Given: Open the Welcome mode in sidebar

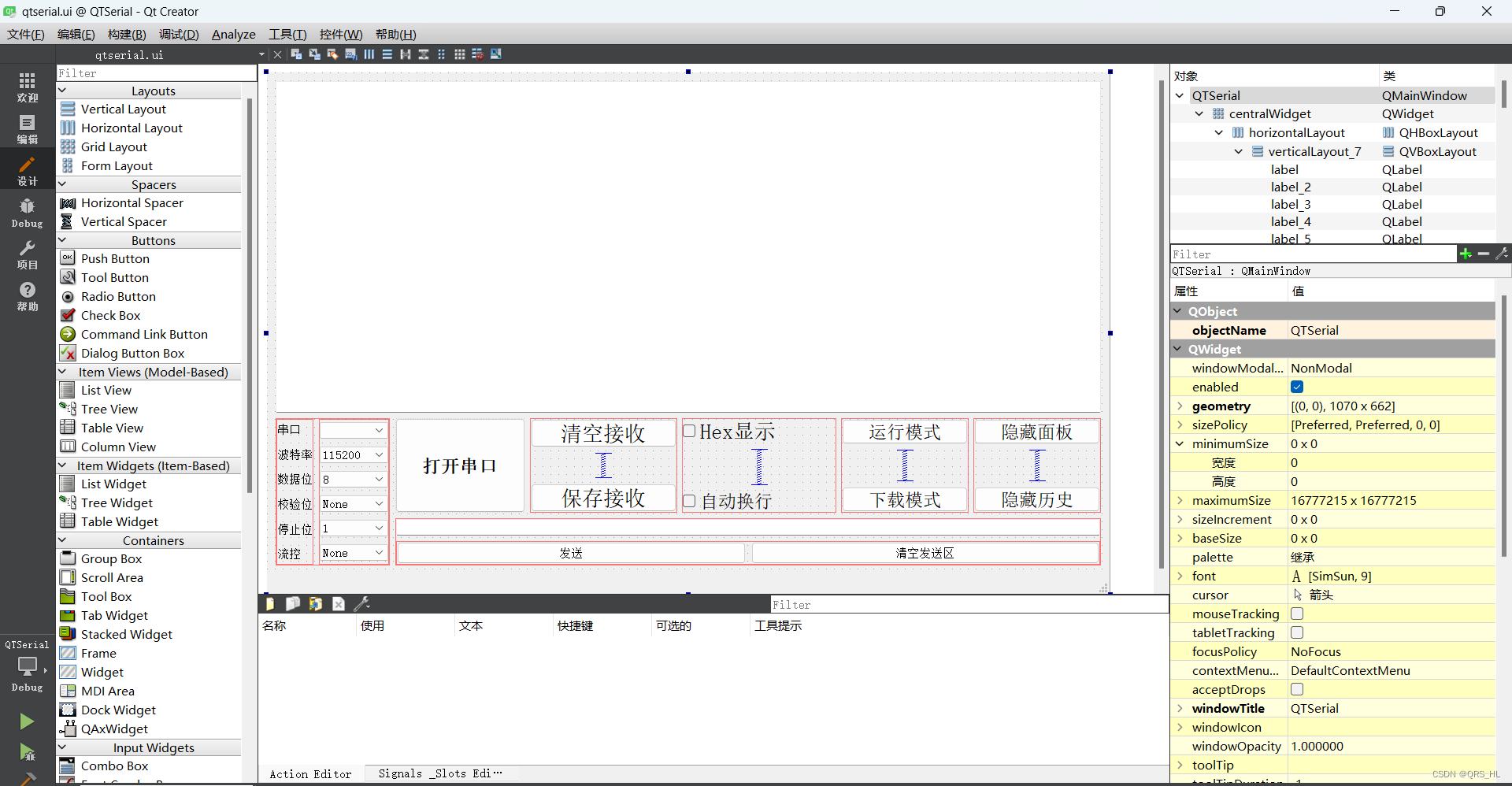Looking at the screenshot, I should click(x=28, y=87).
